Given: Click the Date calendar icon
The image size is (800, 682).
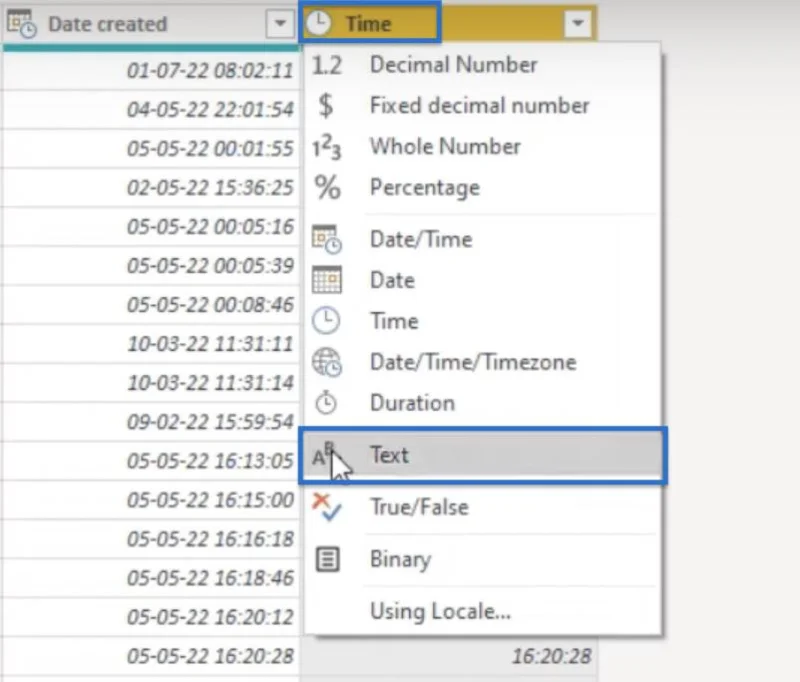Looking at the screenshot, I should (x=327, y=280).
